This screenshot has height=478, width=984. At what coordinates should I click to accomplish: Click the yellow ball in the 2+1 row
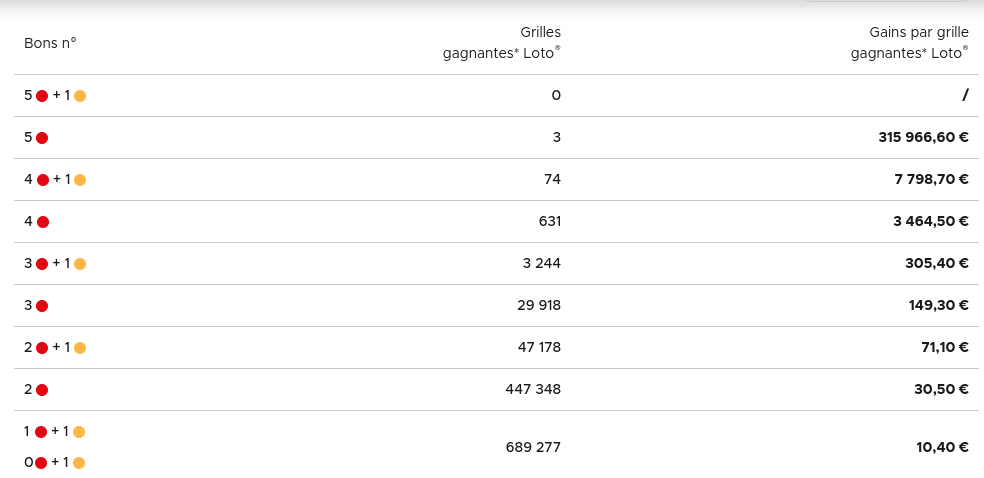(80, 348)
